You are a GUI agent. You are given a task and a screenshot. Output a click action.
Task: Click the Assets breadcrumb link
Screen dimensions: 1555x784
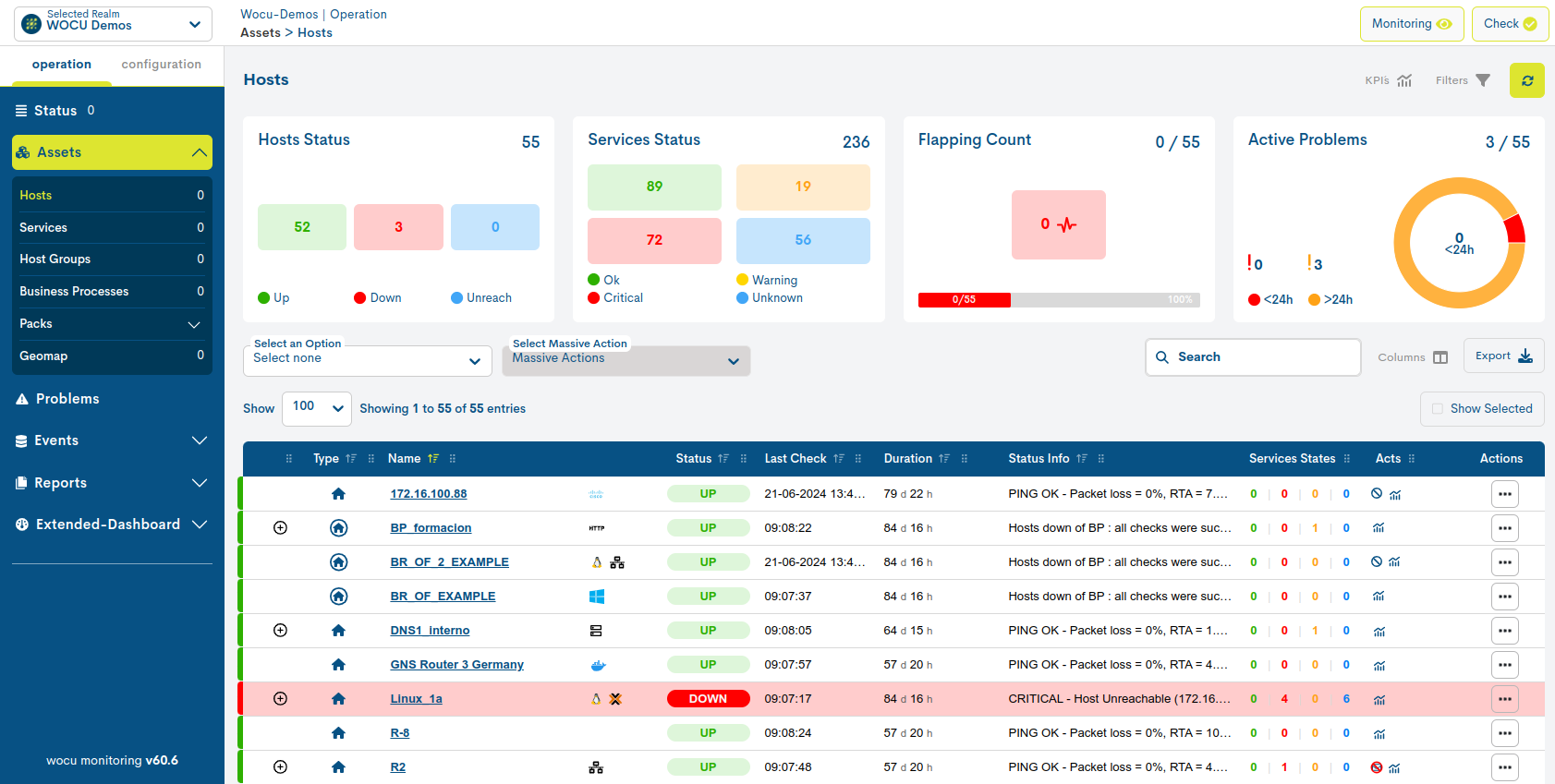[261, 33]
